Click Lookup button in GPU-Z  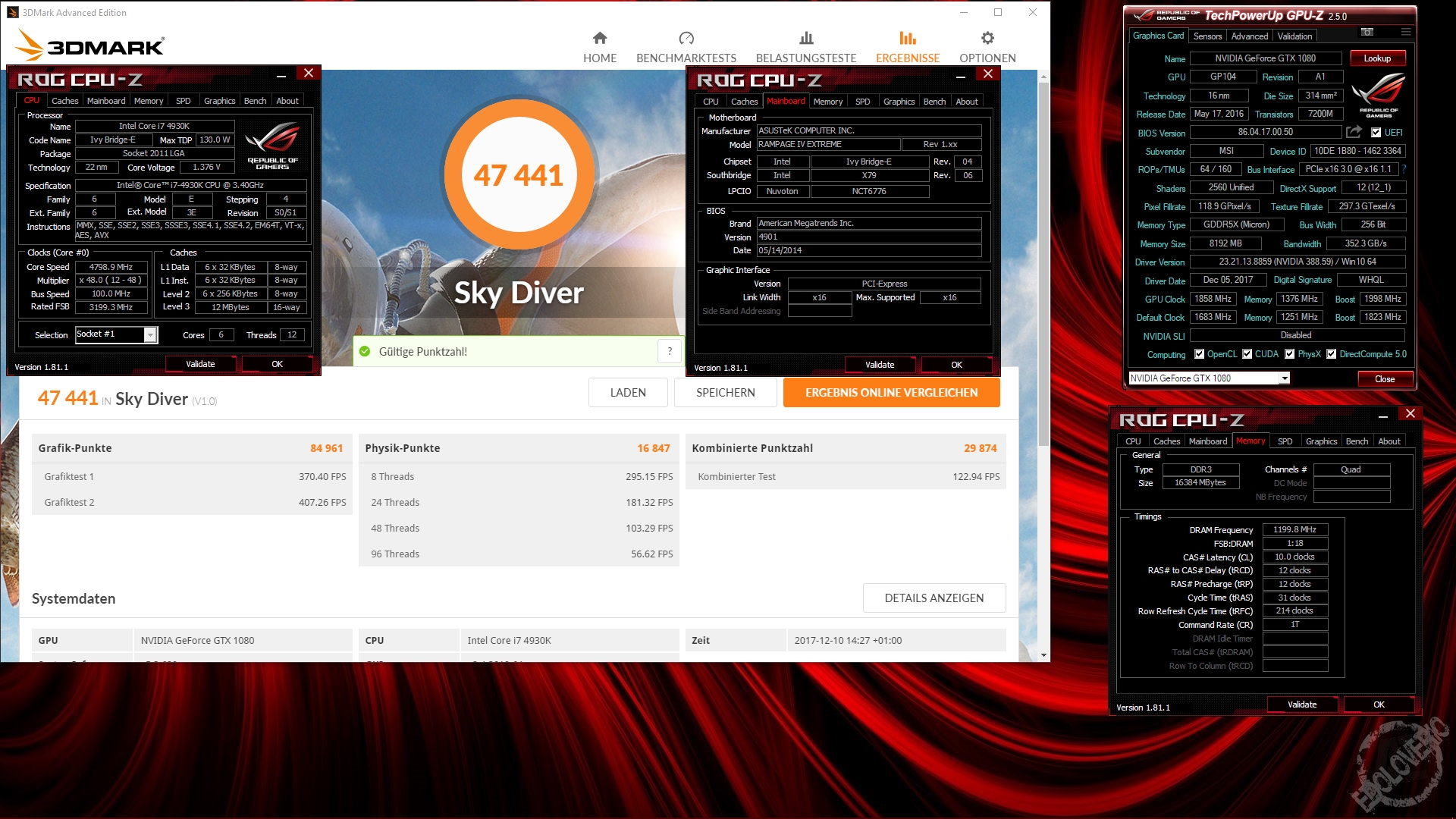click(x=1377, y=58)
